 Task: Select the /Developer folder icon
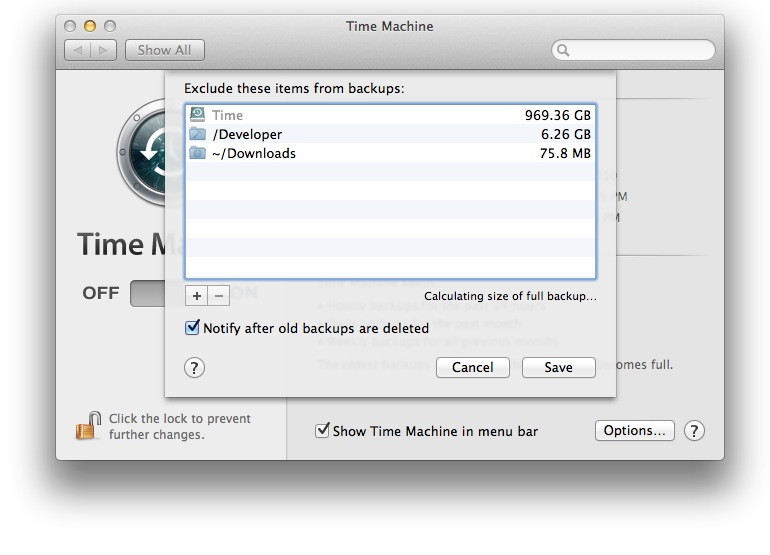[197, 134]
